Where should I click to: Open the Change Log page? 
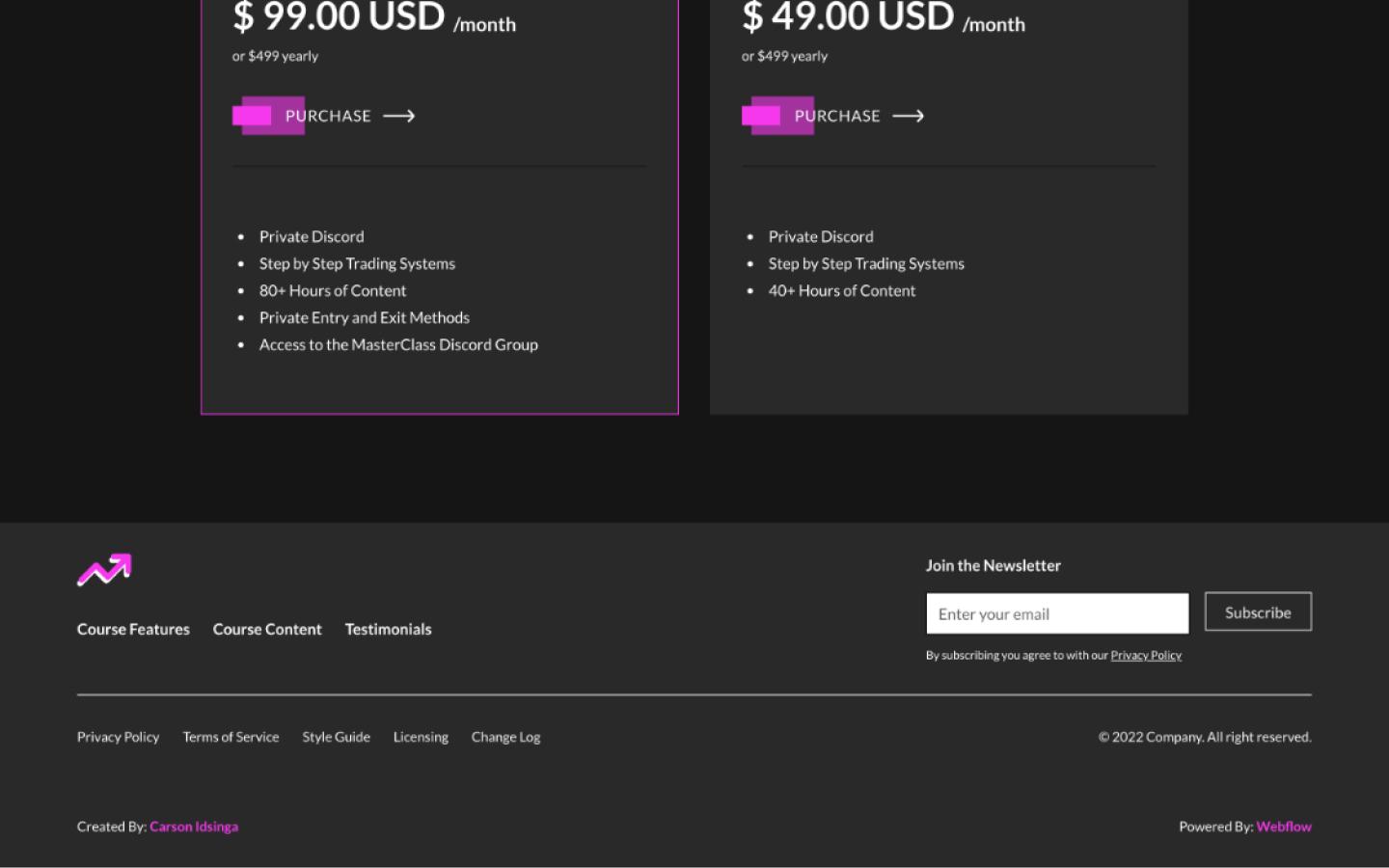coord(505,737)
